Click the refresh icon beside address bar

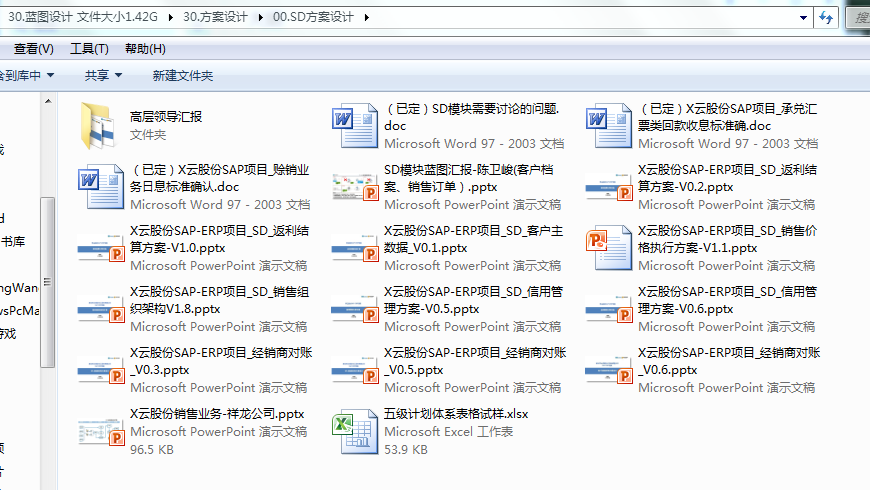click(x=826, y=18)
